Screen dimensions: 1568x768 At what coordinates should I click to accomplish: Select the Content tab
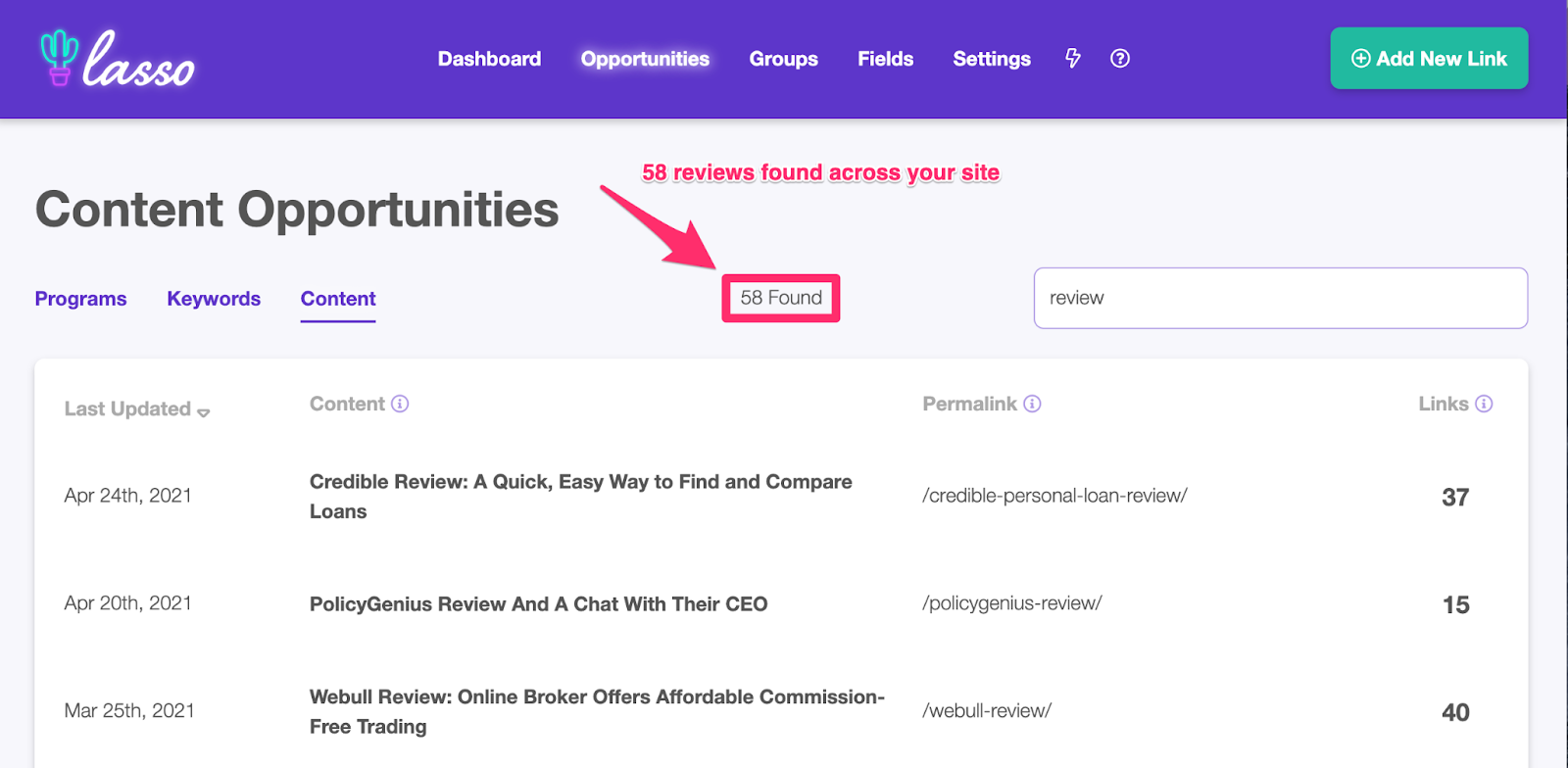click(338, 299)
